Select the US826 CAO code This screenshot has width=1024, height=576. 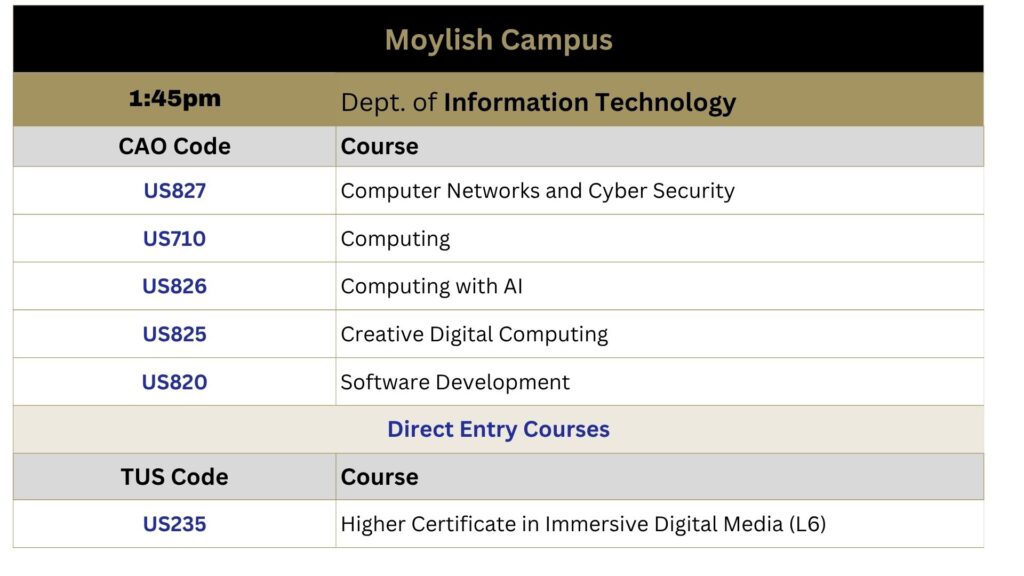click(174, 286)
